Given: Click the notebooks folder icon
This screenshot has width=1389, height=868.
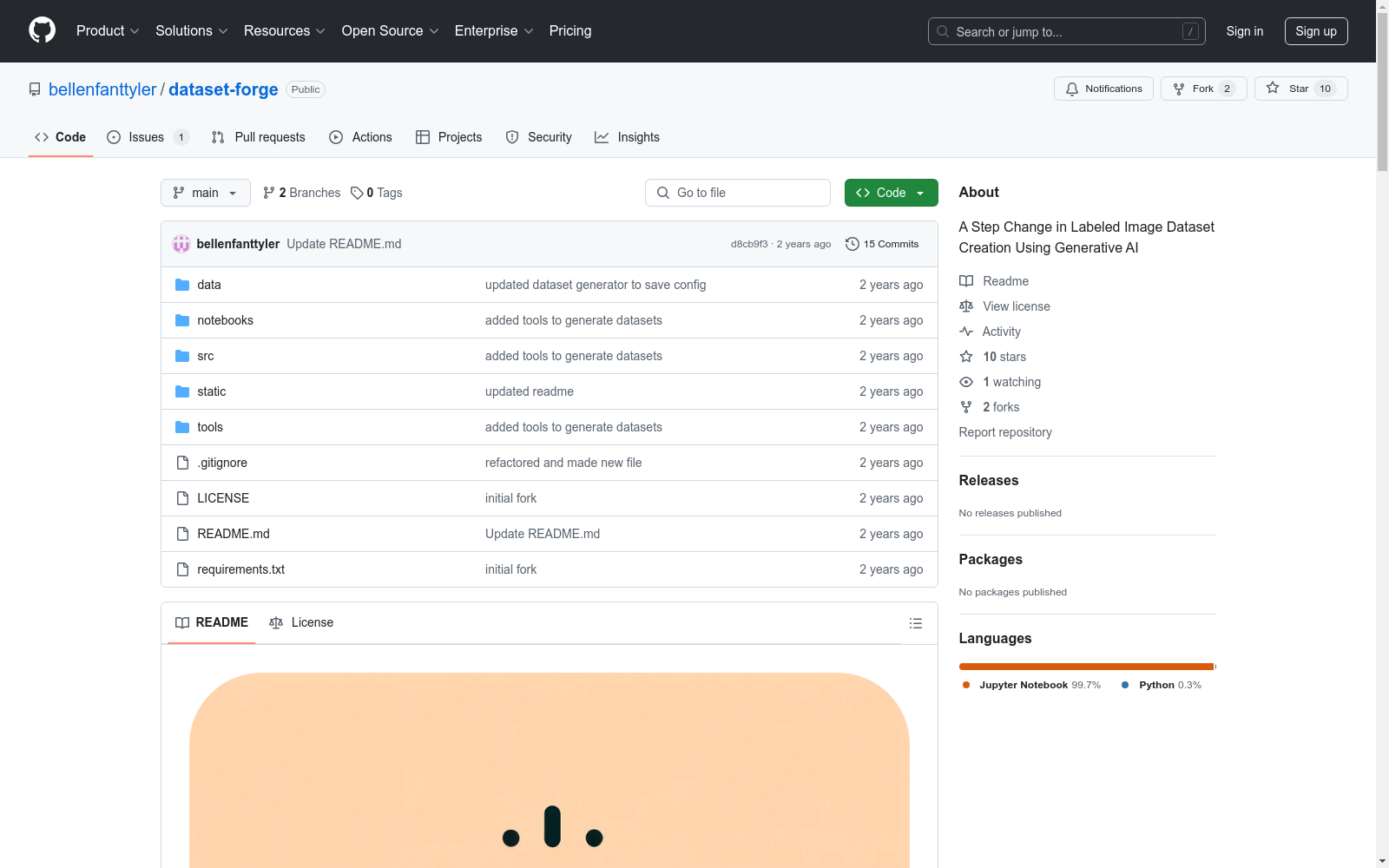Looking at the screenshot, I should pos(182,320).
